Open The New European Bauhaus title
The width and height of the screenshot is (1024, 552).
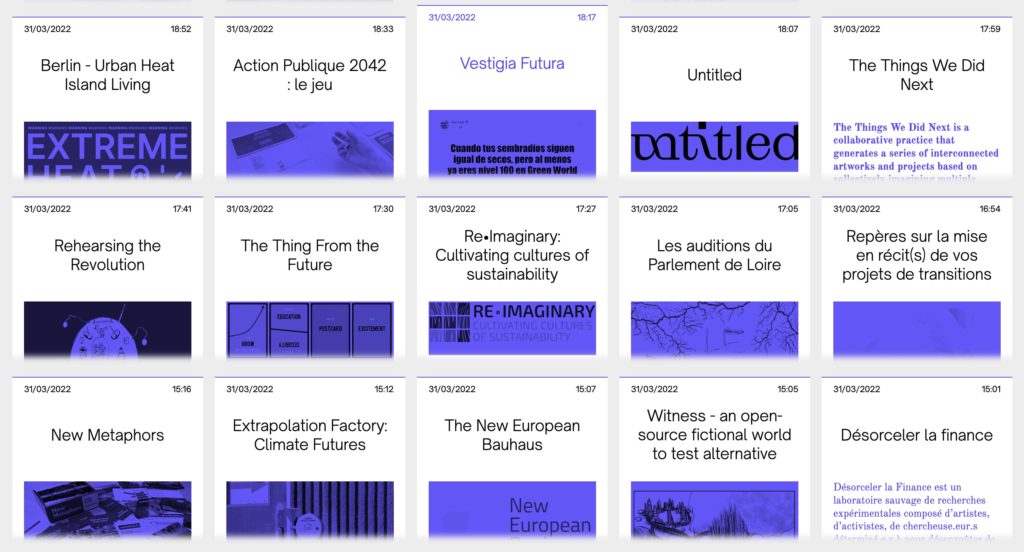click(512, 435)
